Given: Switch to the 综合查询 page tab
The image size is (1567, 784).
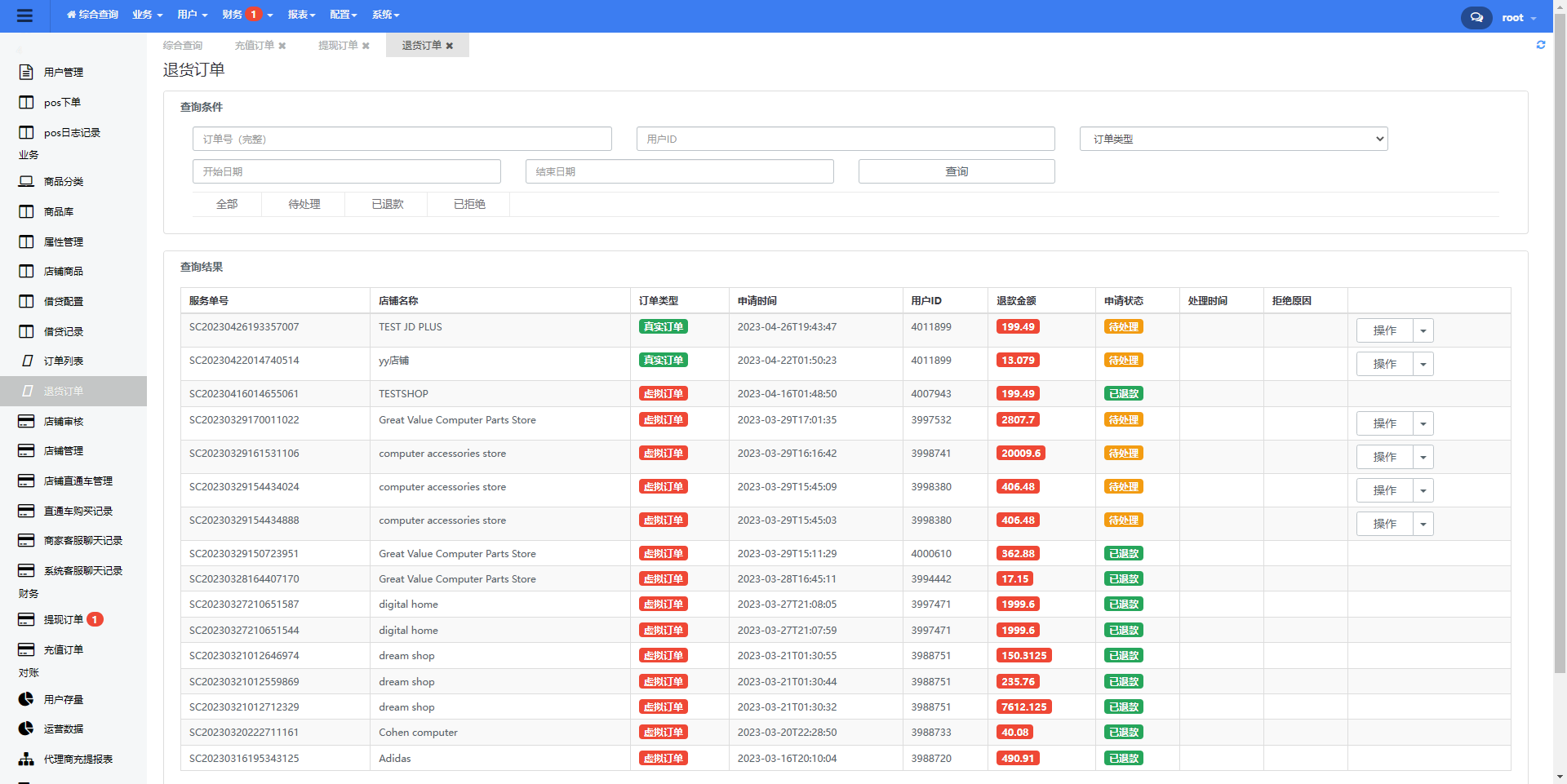Looking at the screenshot, I should tap(183, 46).
